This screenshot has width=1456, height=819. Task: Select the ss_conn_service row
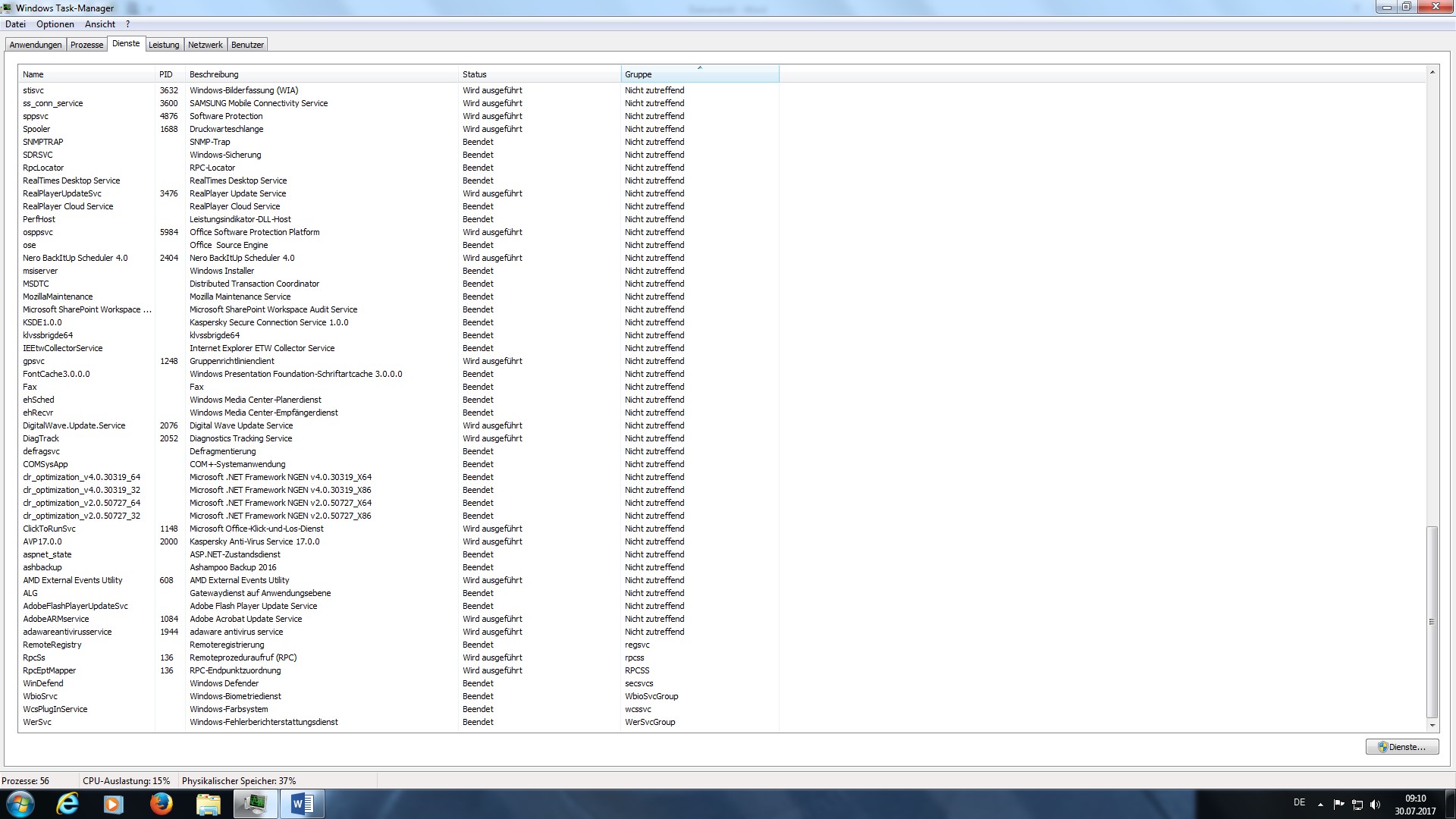[x=398, y=103]
